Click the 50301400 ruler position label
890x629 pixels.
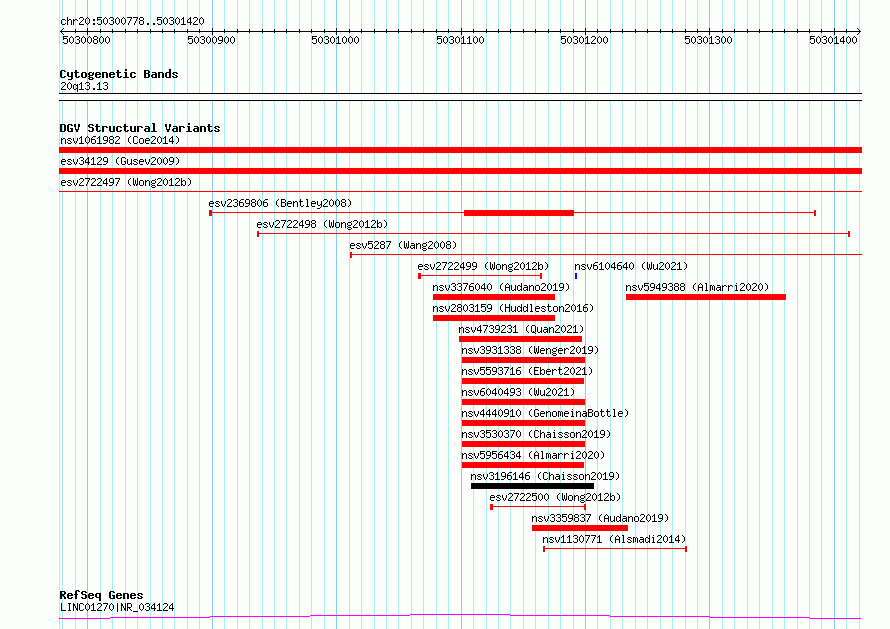[x=833, y=40]
